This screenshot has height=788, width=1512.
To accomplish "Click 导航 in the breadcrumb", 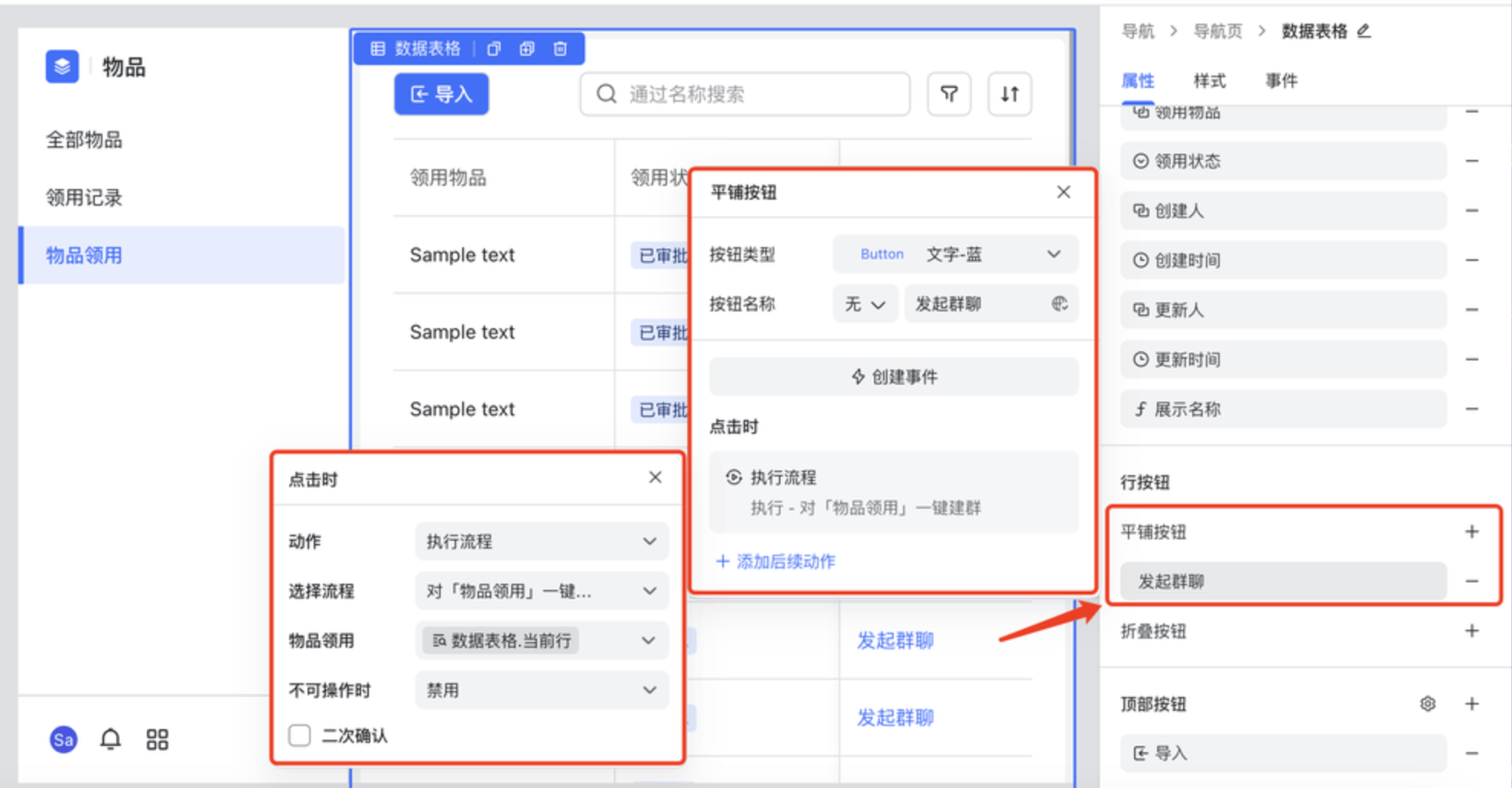I will pyautogui.click(x=1138, y=31).
